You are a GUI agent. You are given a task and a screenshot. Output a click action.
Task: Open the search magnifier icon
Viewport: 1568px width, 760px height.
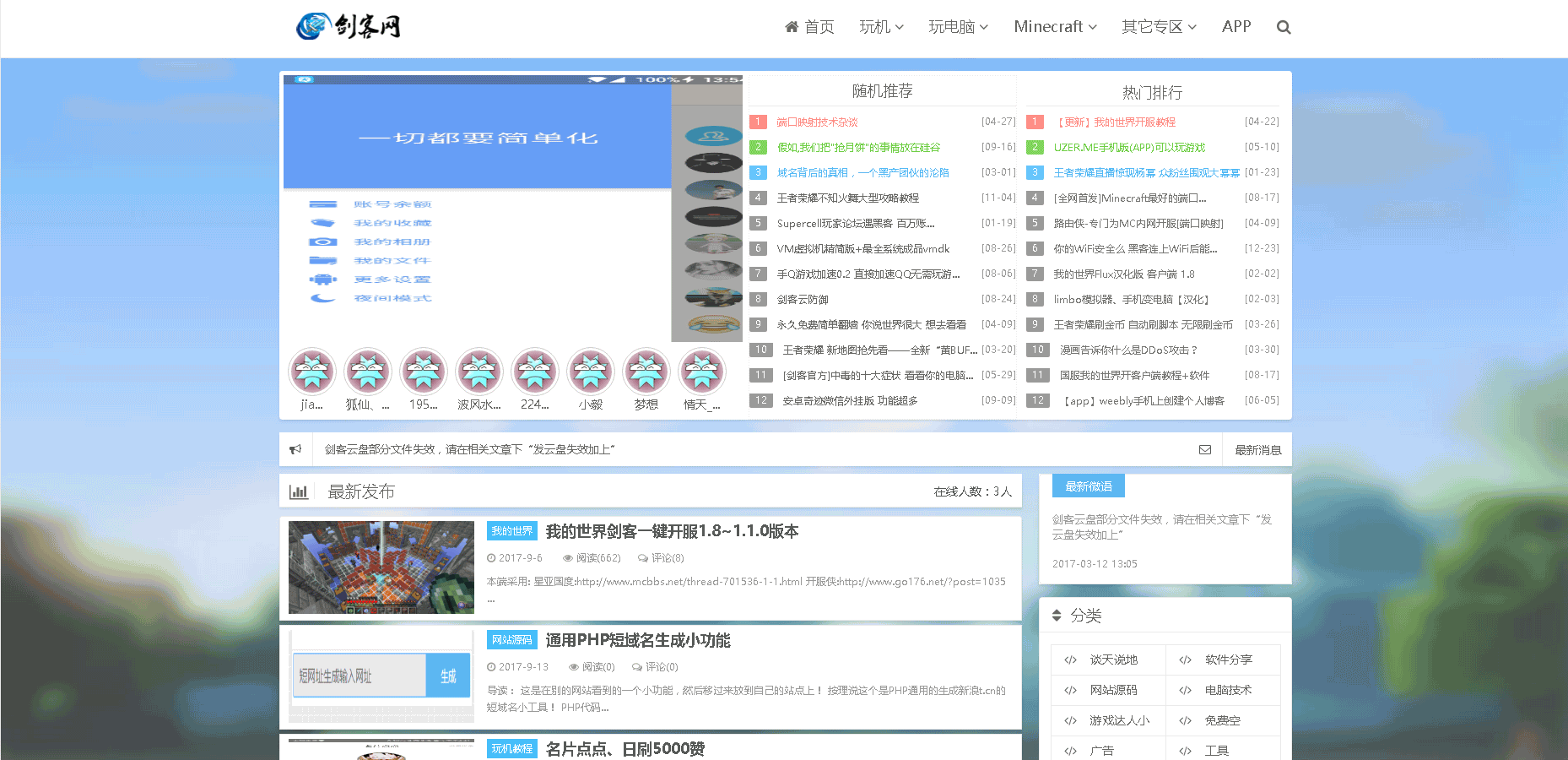click(x=1284, y=27)
